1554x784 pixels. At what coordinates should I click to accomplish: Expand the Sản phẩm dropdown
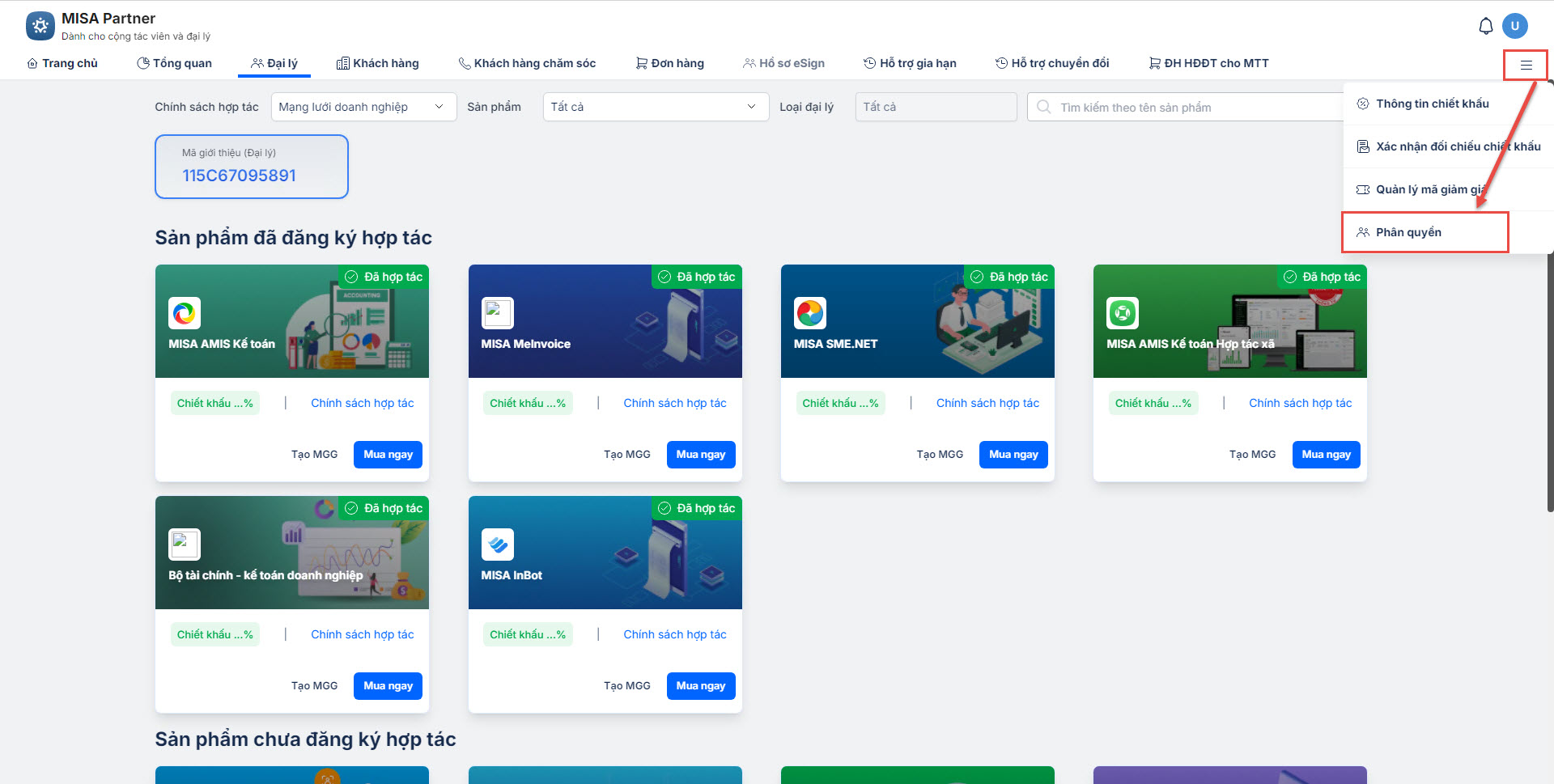coord(656,107)
